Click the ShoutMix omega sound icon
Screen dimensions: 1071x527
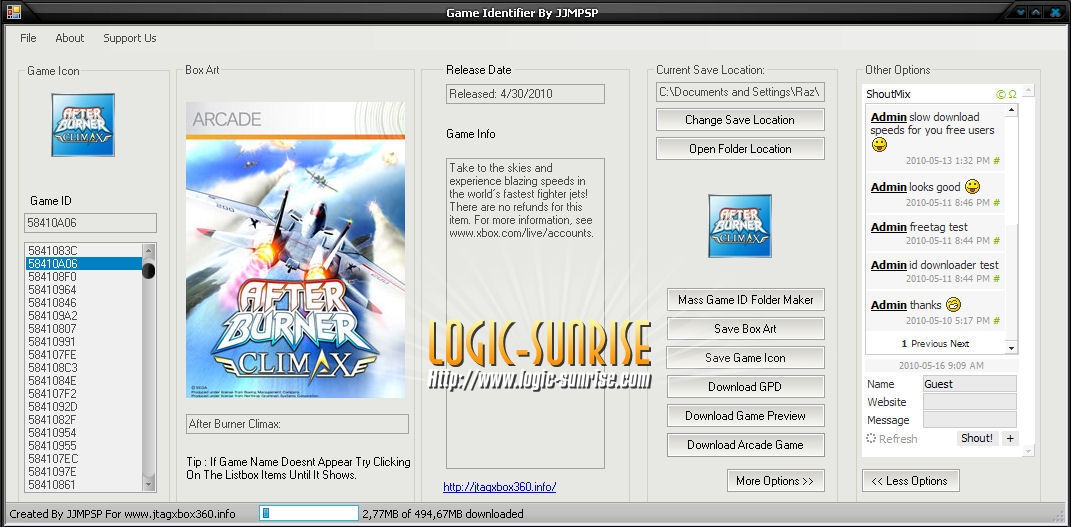tap(1012, 94)
